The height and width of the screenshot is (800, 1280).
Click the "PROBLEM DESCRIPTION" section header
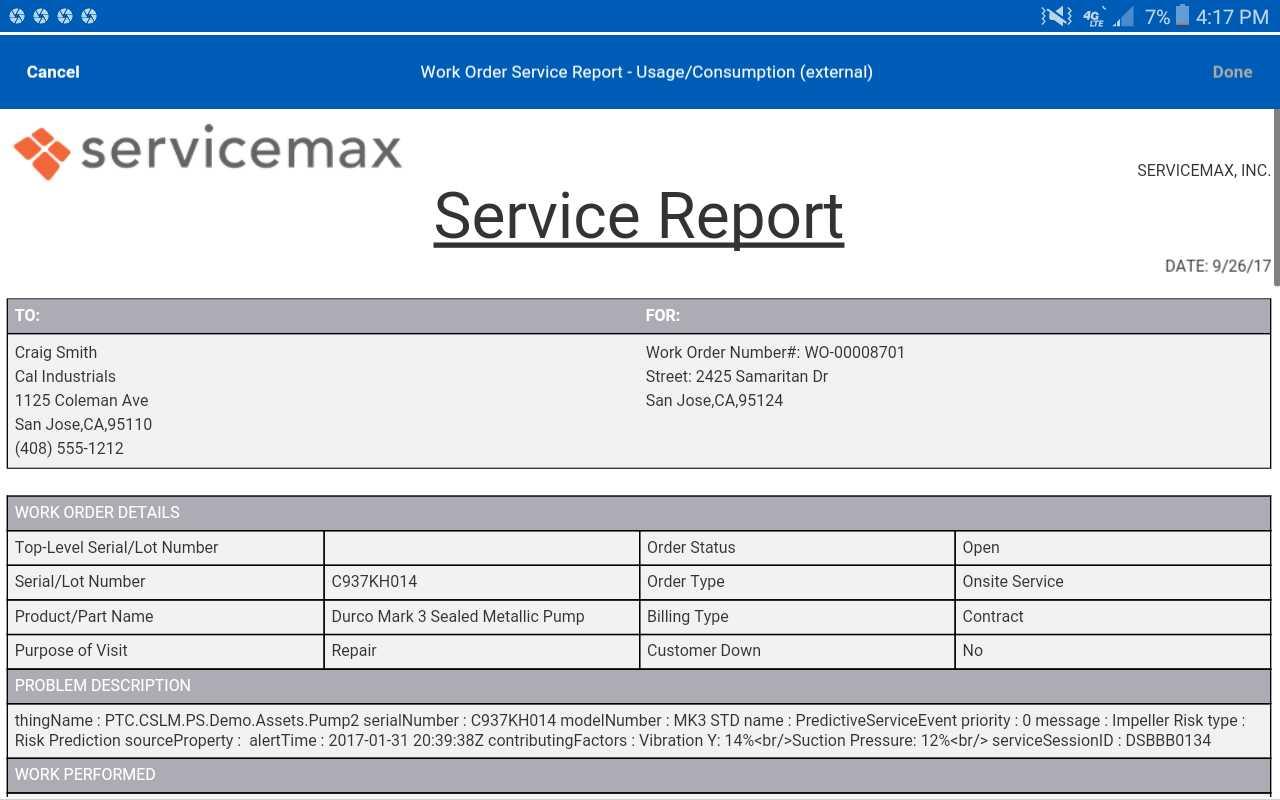[639, 686]
